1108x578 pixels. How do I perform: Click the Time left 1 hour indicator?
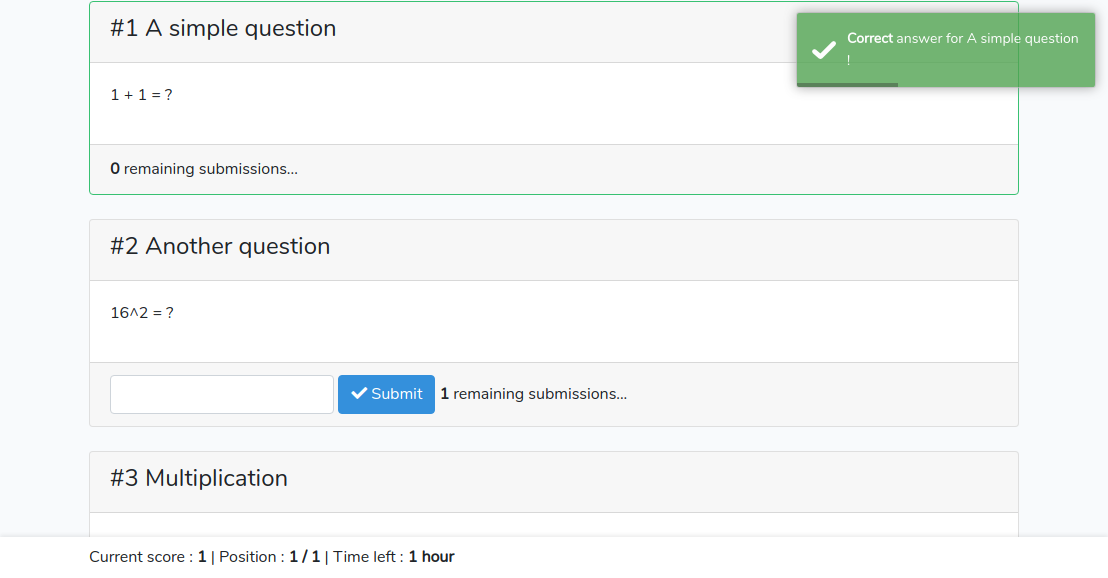tap(394, 557)
